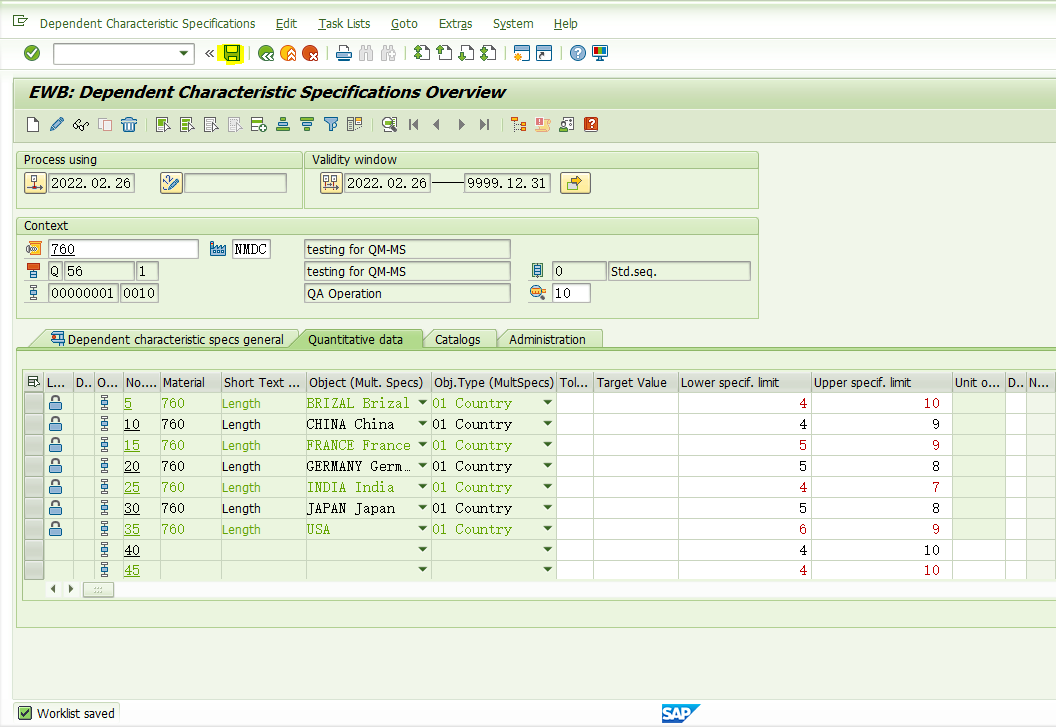Select the row selector for row 40

(34, 550)
